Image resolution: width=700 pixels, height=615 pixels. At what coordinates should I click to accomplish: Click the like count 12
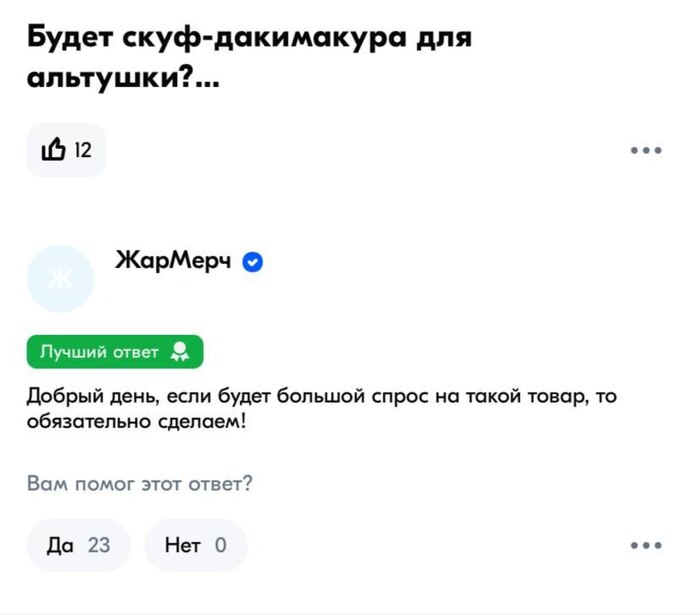pyautogui.click(x=83, y=151)
